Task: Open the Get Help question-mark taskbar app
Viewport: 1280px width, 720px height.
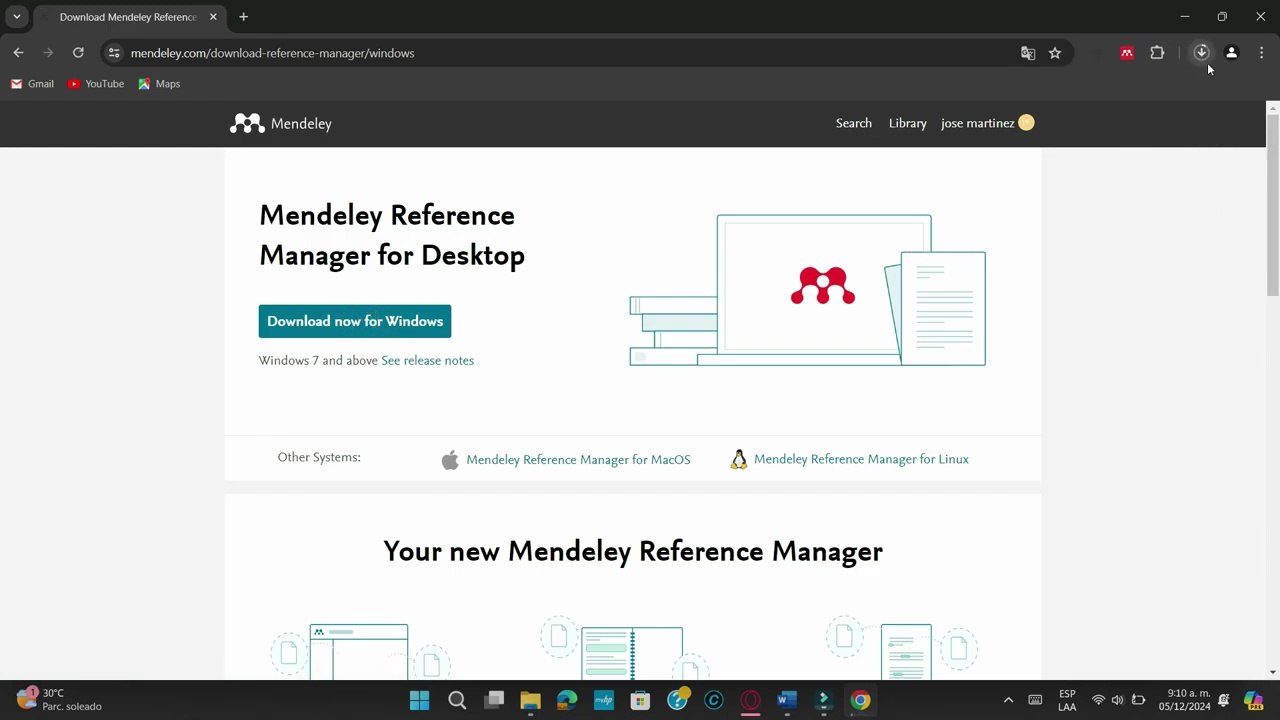Action: pos(677,700)
